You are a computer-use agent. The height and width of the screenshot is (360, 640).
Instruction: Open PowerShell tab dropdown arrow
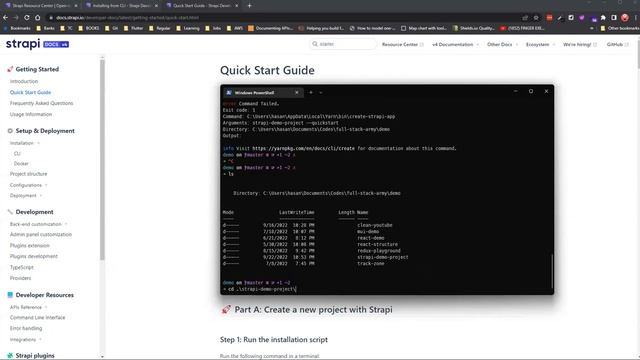[321, 93]
